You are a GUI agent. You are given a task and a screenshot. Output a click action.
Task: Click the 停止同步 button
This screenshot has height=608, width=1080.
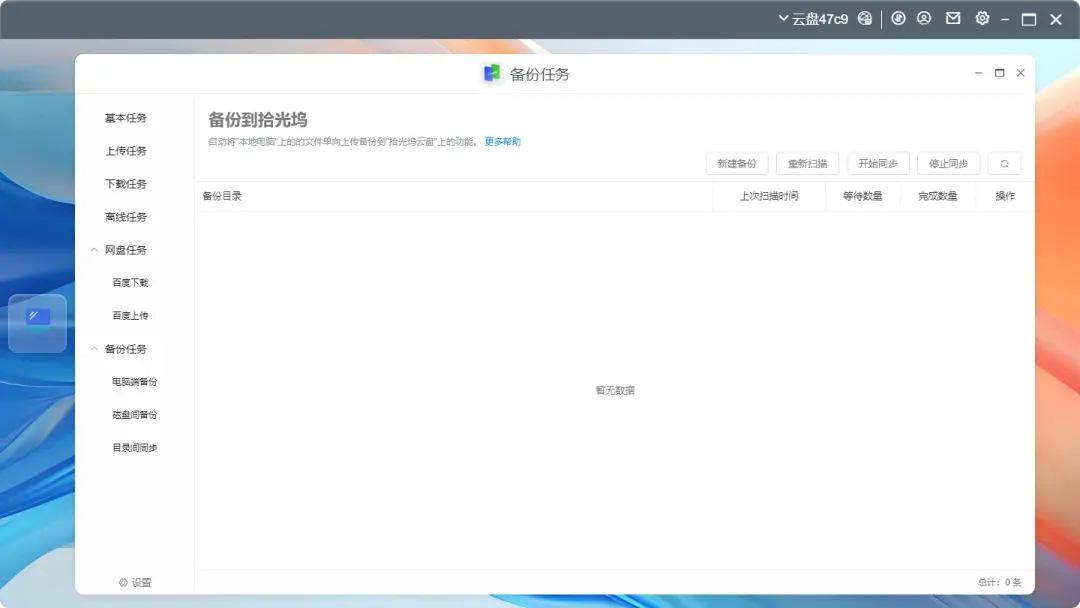coord(948,164)
